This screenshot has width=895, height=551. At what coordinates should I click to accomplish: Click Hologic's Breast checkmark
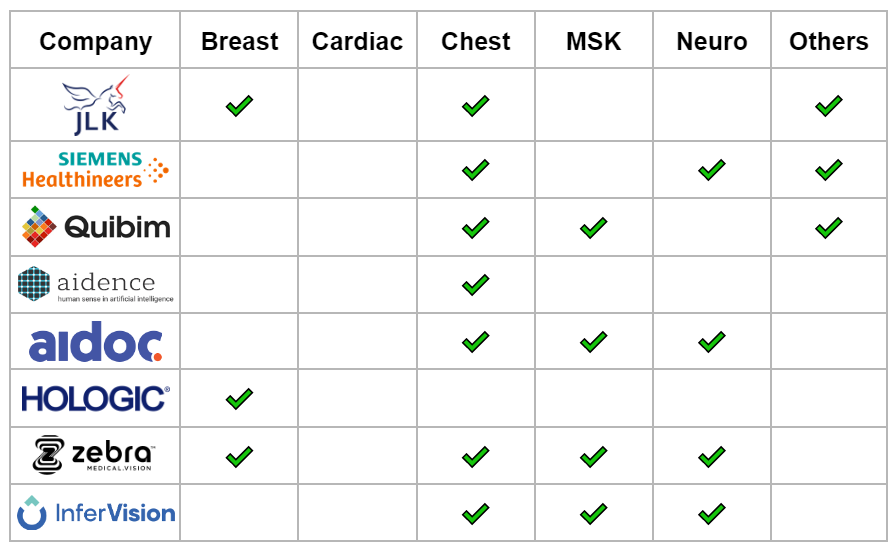pos(239,399)
